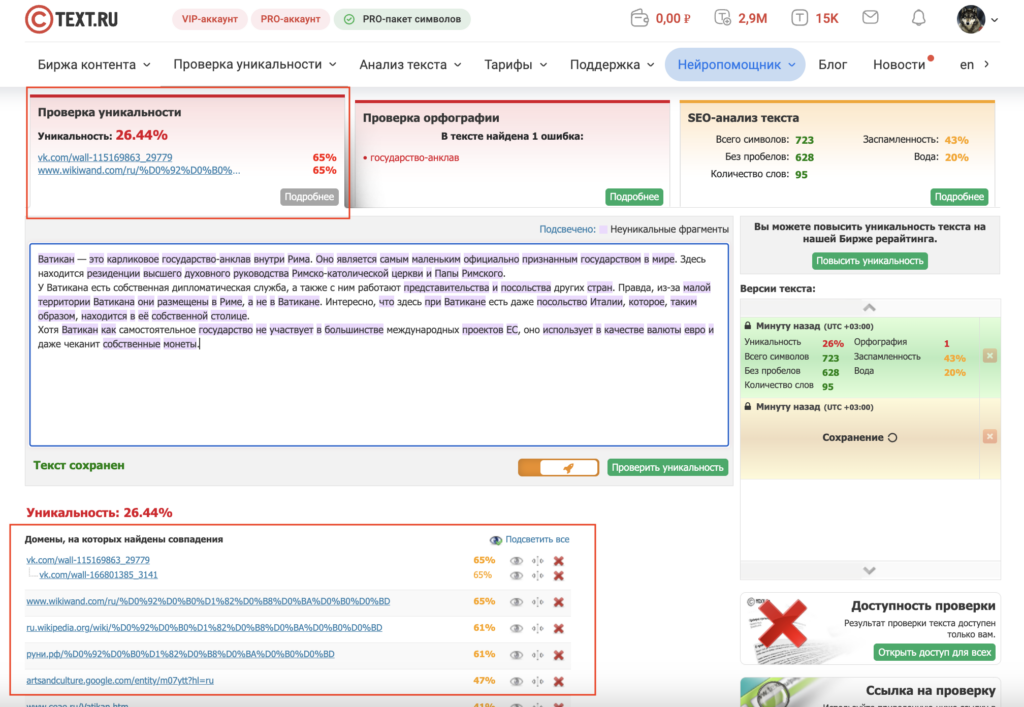Click inside the Vatican text editing area

(x=378, y=390)
